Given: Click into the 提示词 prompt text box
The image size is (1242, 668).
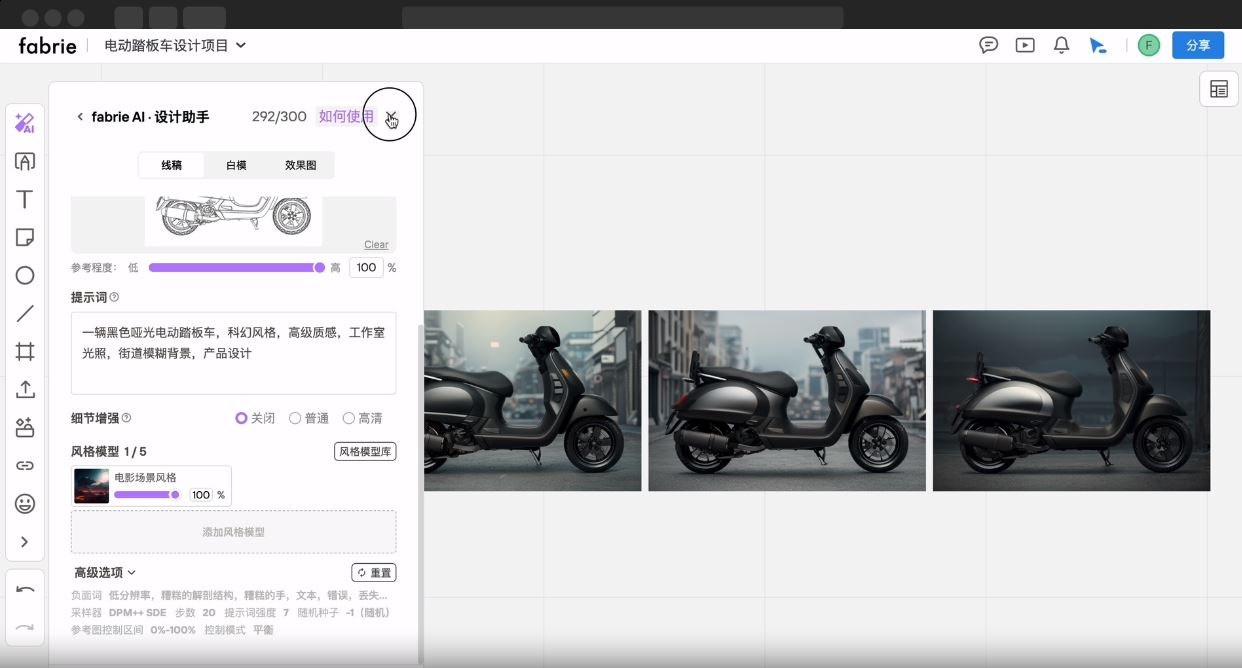Looking at the screenshot, I should click(x=233, y=353).
